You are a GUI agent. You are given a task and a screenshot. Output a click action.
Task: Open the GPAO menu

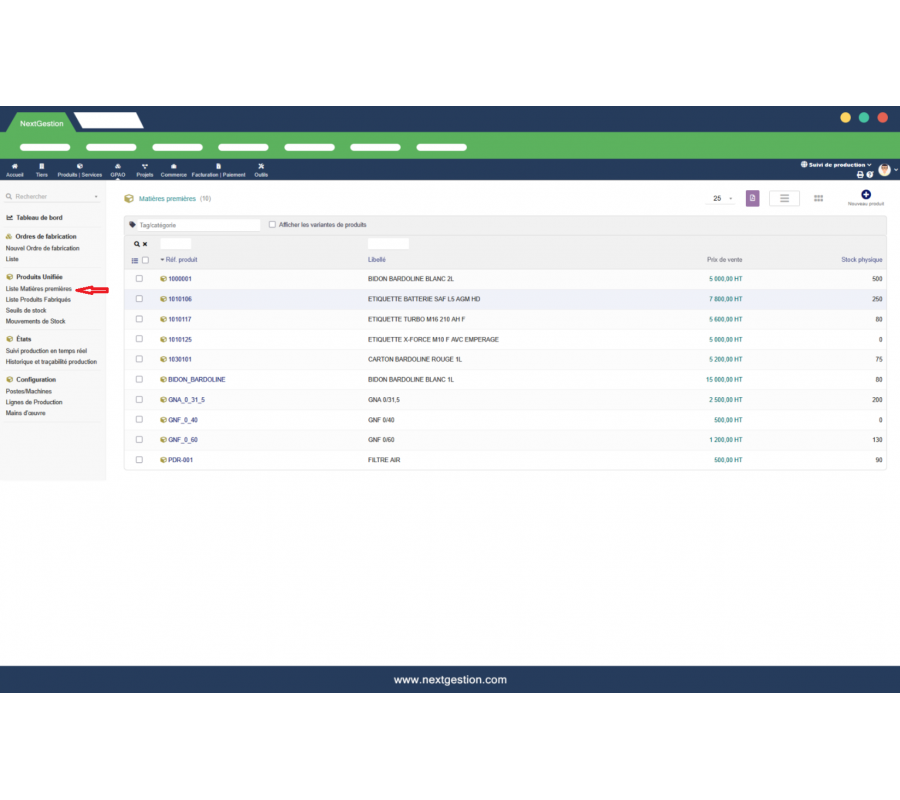[118, 170]
